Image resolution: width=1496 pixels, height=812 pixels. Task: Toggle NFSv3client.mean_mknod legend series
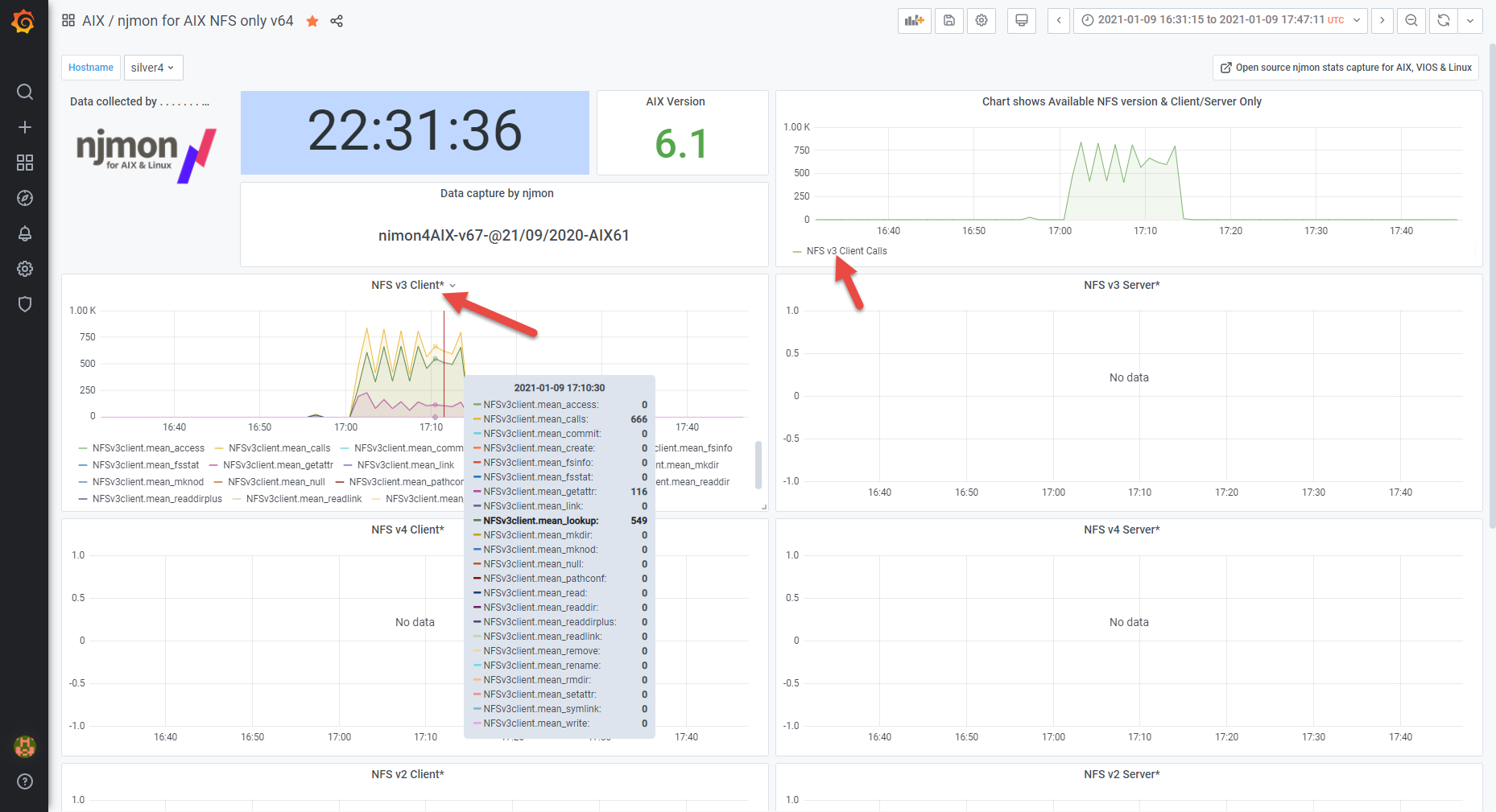point(148,482)
